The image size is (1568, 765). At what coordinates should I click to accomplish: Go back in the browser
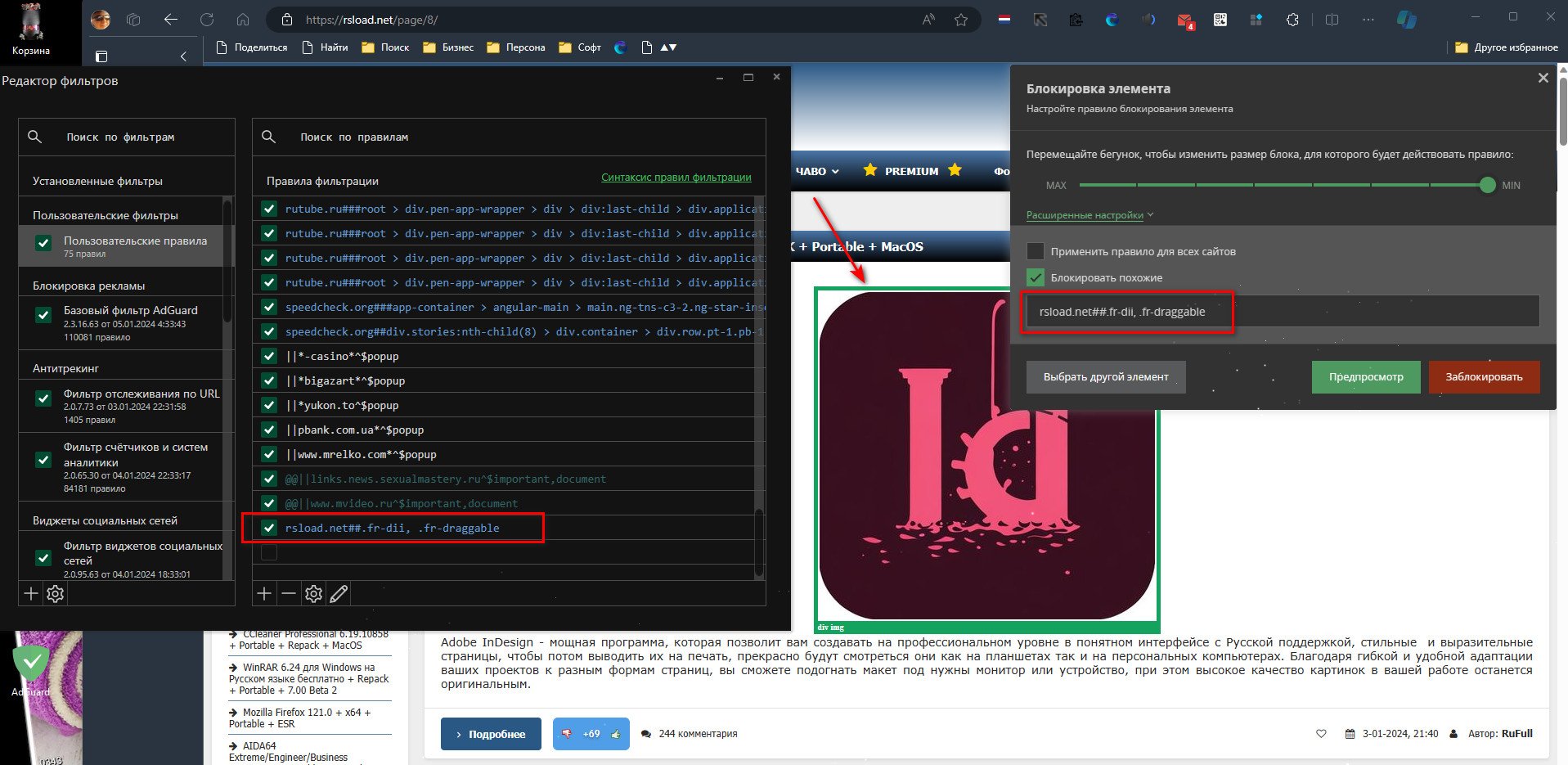pyautogui.click(x=170, y=20)
